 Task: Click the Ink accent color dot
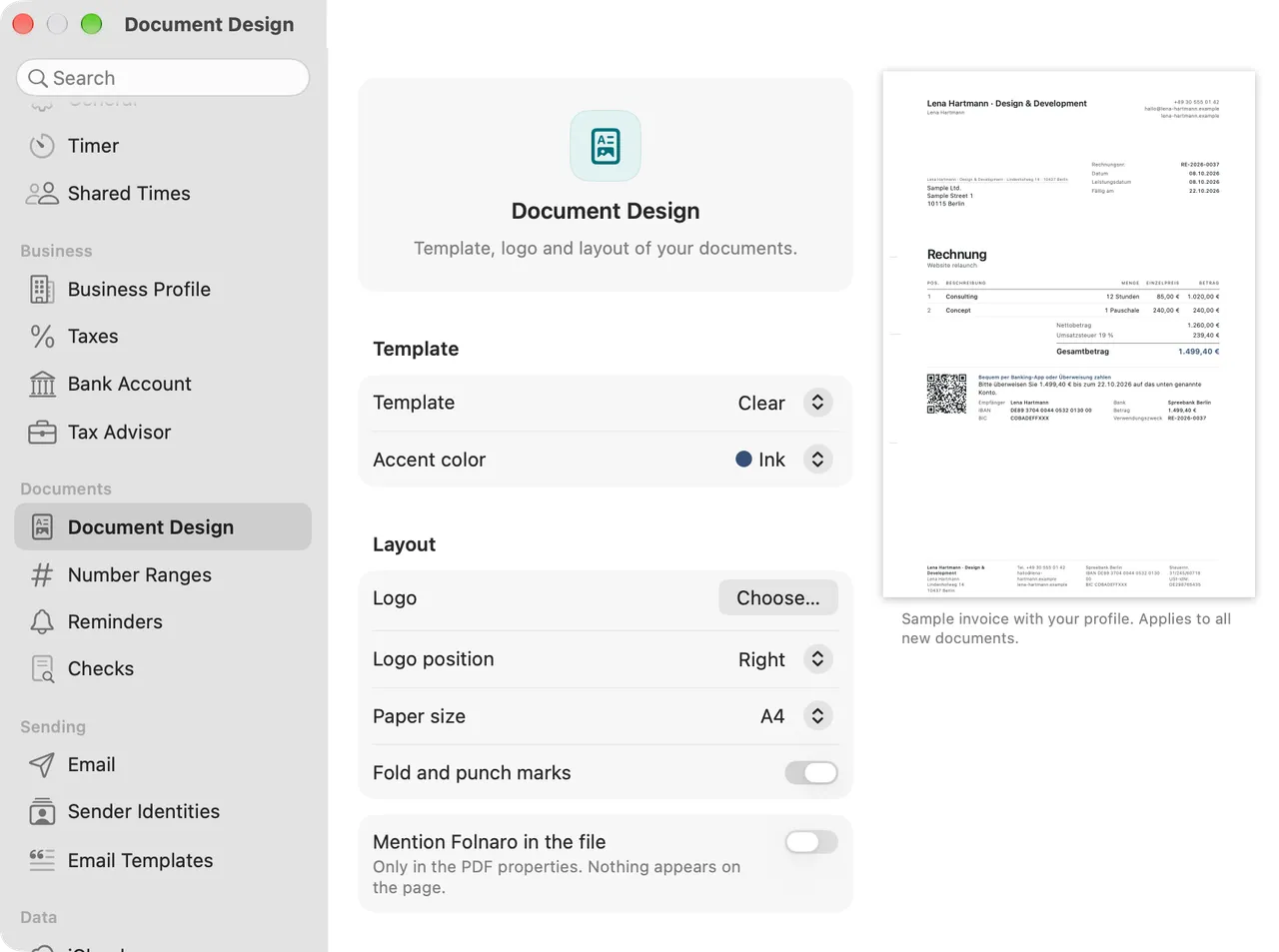(x=743, y=460)
